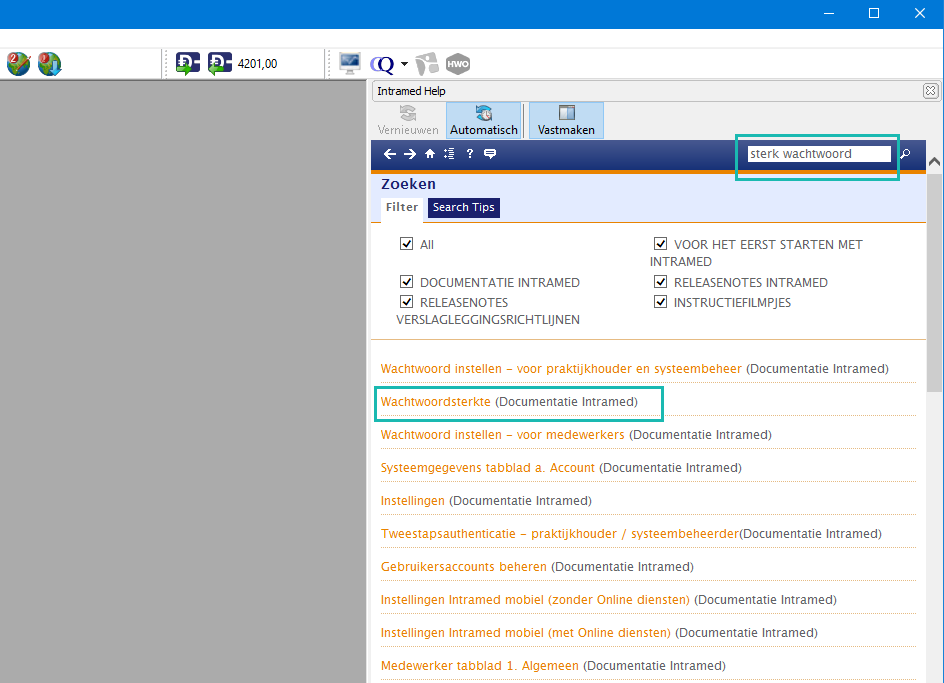Toggle RELEASENOTES VERSLAGLEGGINGSRICHTLIJNEN checkbox
Screen dimensions: 944x683
[x=406, y=302]
